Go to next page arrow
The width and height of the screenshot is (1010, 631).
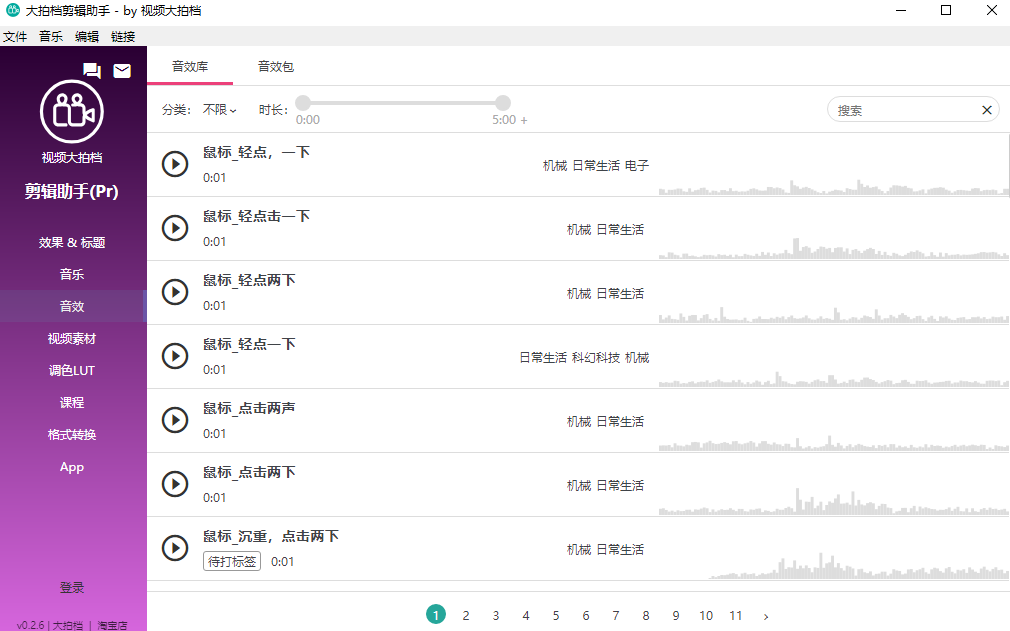(766, 616)
